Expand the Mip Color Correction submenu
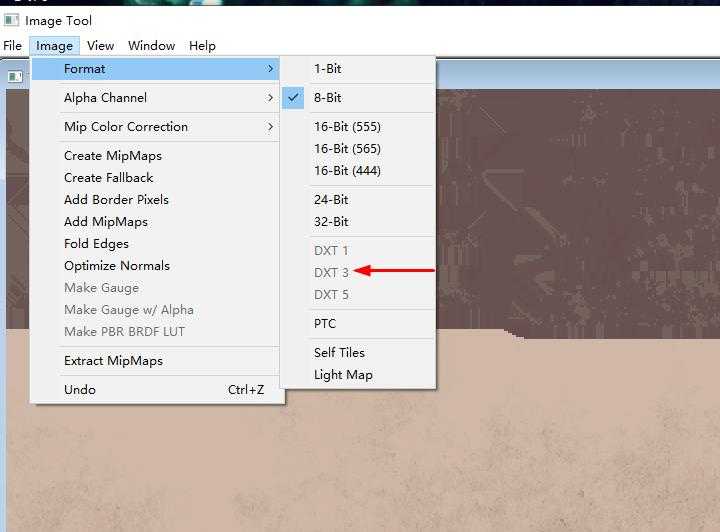This screenshot has width=720, height=532. pos(155,127)
